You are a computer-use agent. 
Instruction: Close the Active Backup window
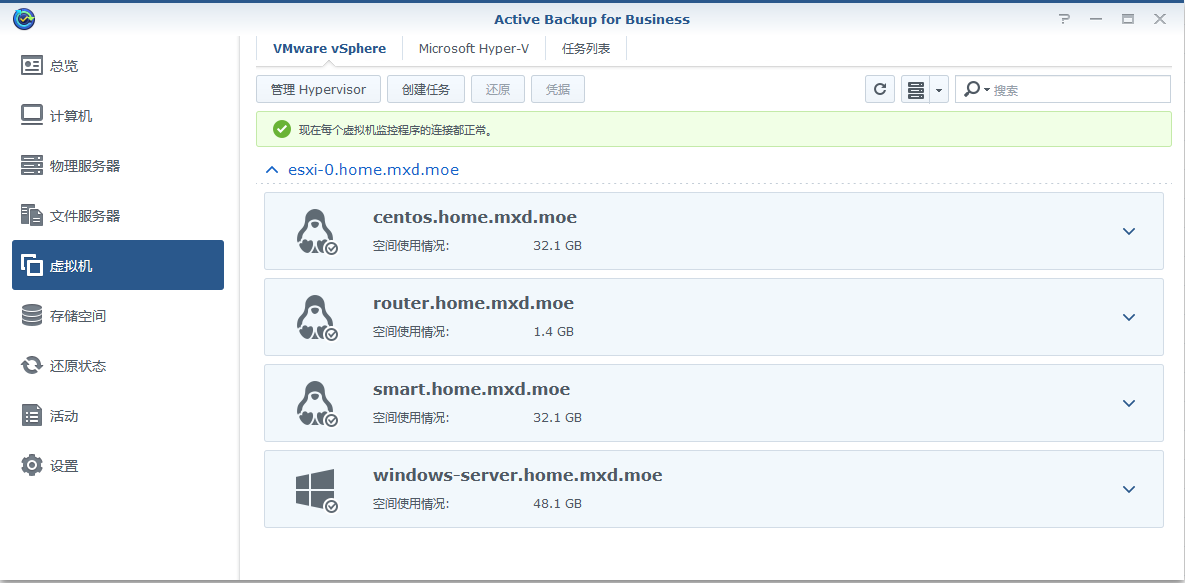pyautogui.click(x=1160, y=19)
